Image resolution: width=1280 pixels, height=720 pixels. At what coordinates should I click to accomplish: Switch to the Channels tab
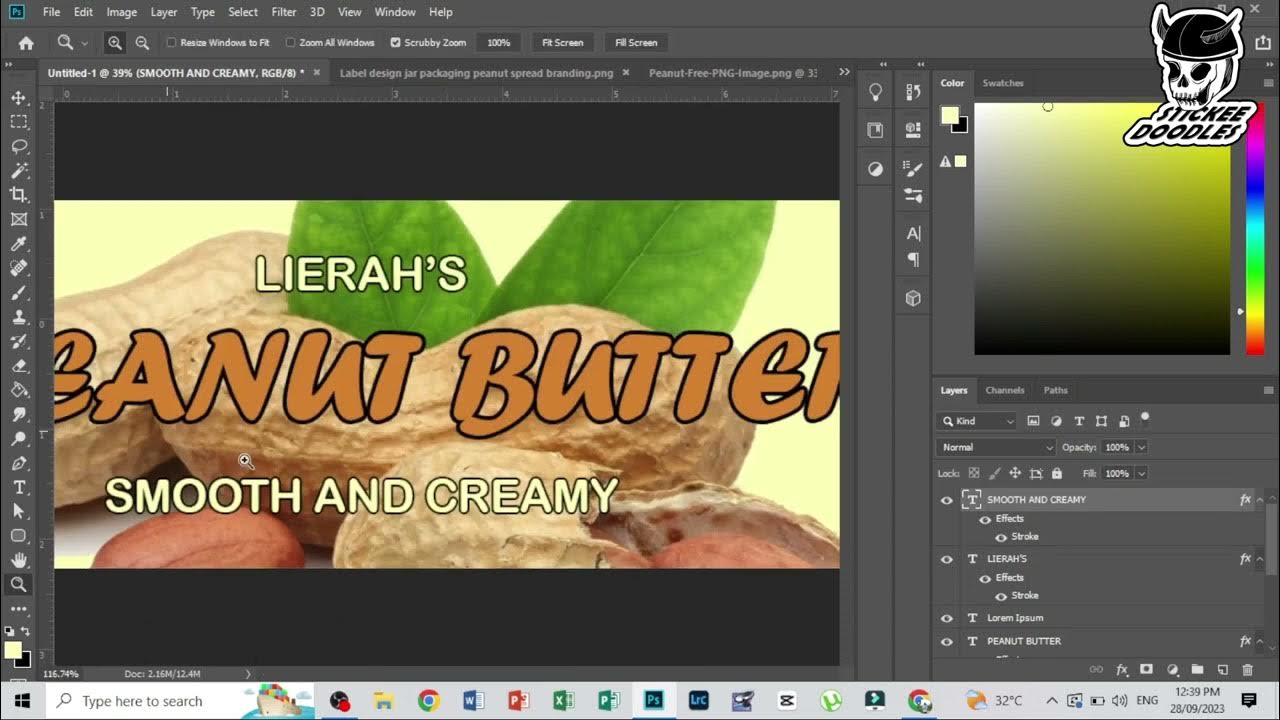pos(1005,390)
